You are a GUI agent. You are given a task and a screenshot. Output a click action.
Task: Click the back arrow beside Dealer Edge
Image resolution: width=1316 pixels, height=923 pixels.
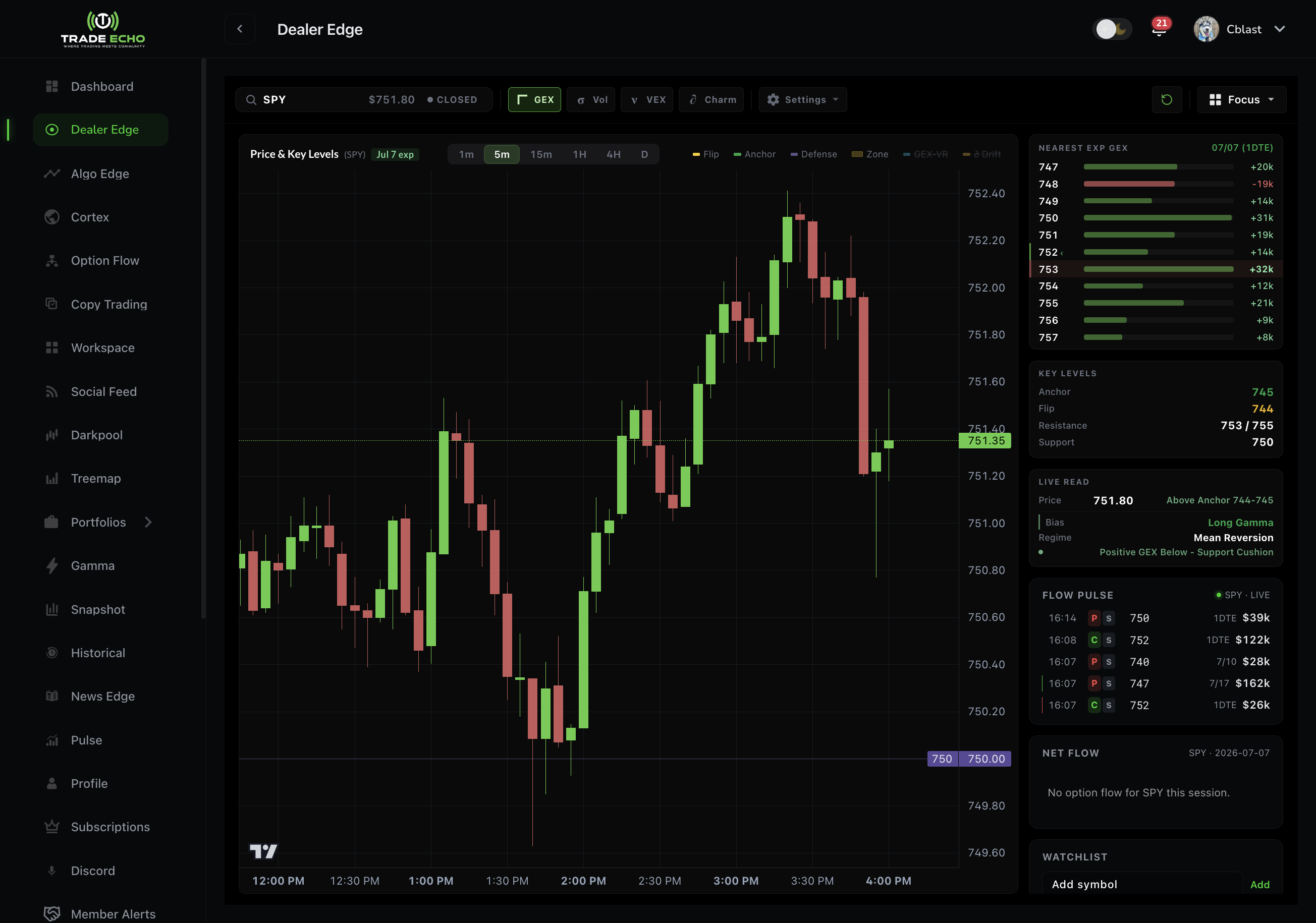pos(240,29)
